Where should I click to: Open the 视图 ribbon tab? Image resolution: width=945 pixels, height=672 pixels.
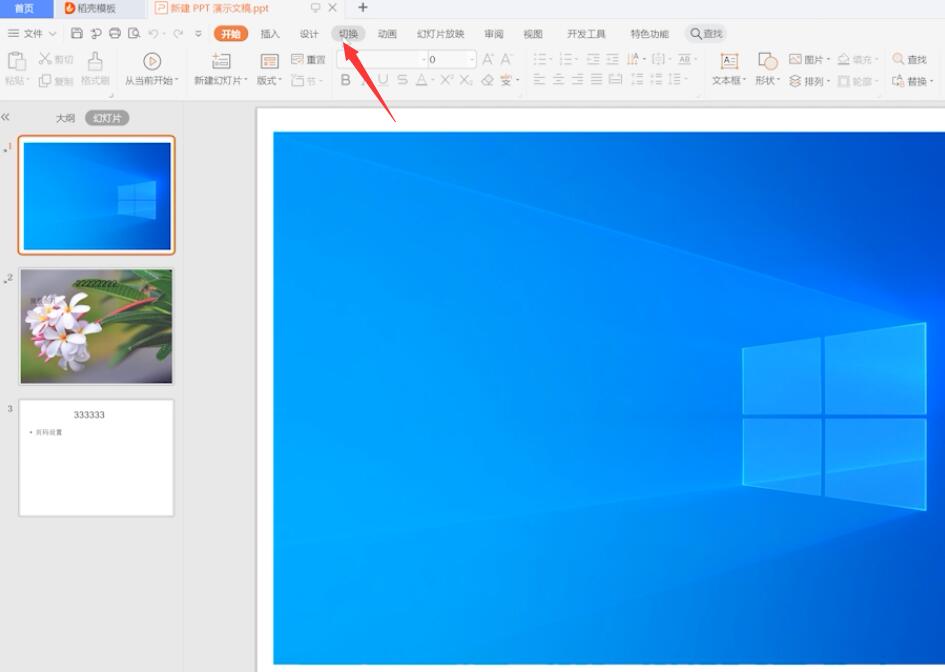point(533,34)
